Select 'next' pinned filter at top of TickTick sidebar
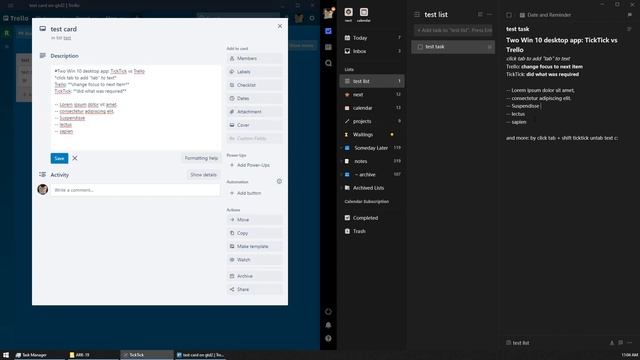Viewport: 640px width, 360px height. tap(348, 14)
